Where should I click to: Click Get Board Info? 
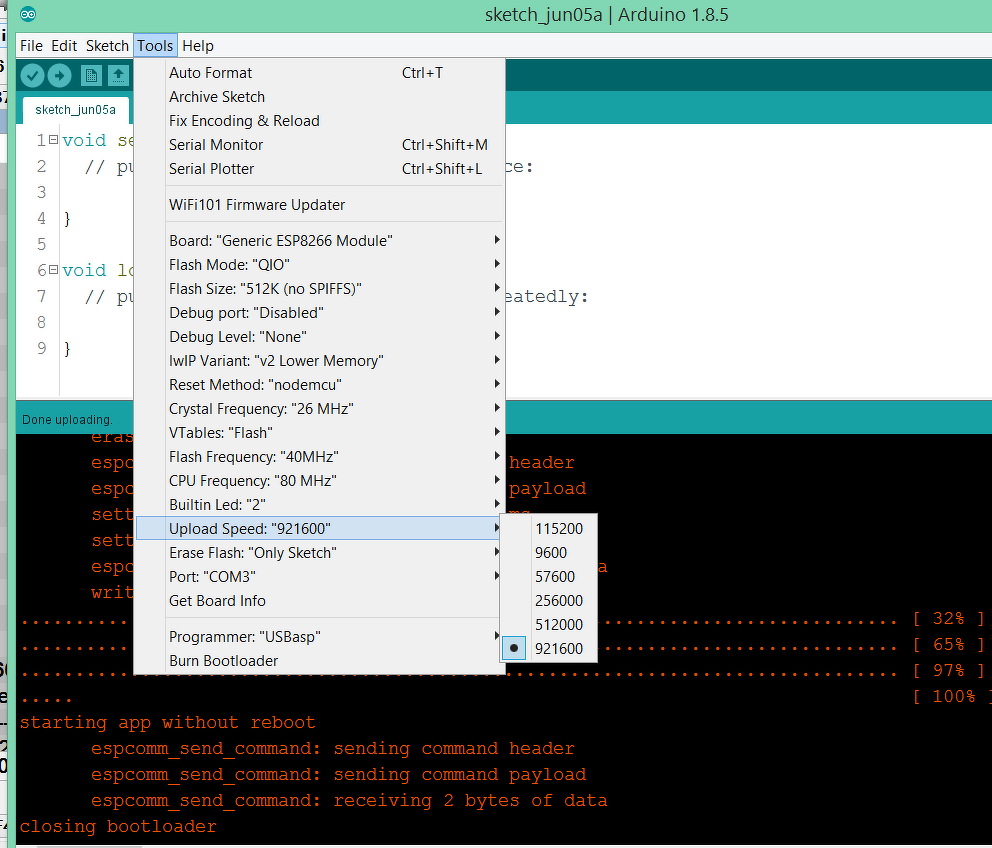[319, 601]
